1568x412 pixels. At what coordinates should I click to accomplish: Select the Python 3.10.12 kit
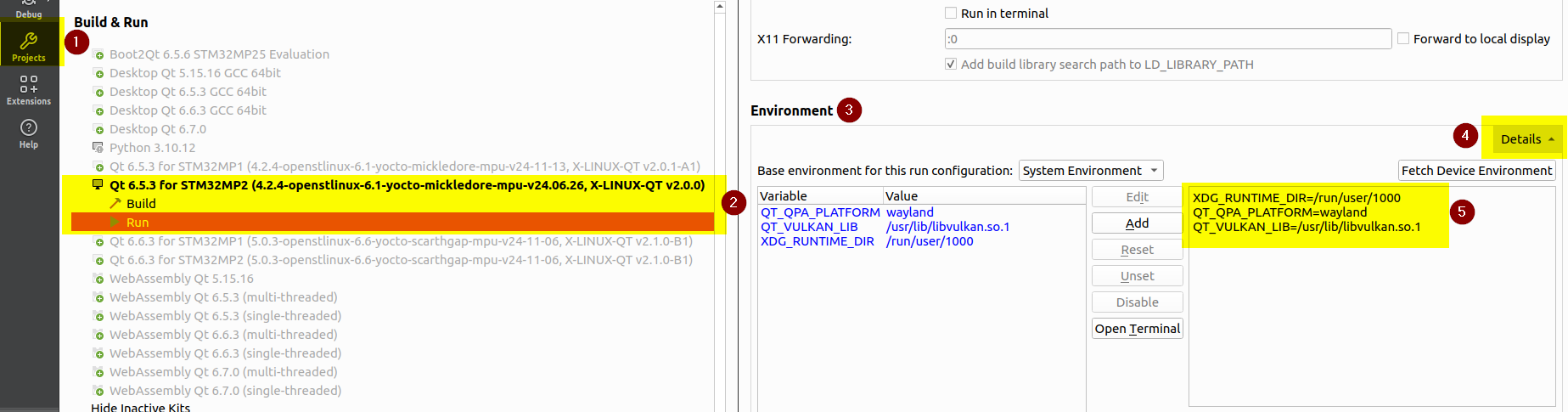152,148
